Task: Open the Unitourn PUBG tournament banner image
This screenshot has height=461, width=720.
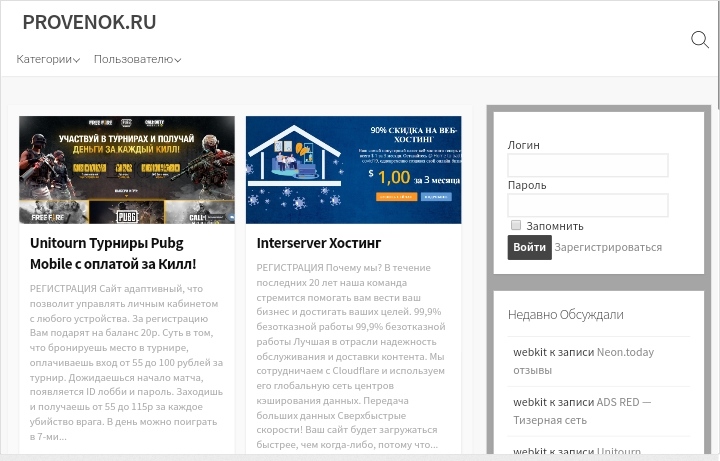Action: (127, 170)
